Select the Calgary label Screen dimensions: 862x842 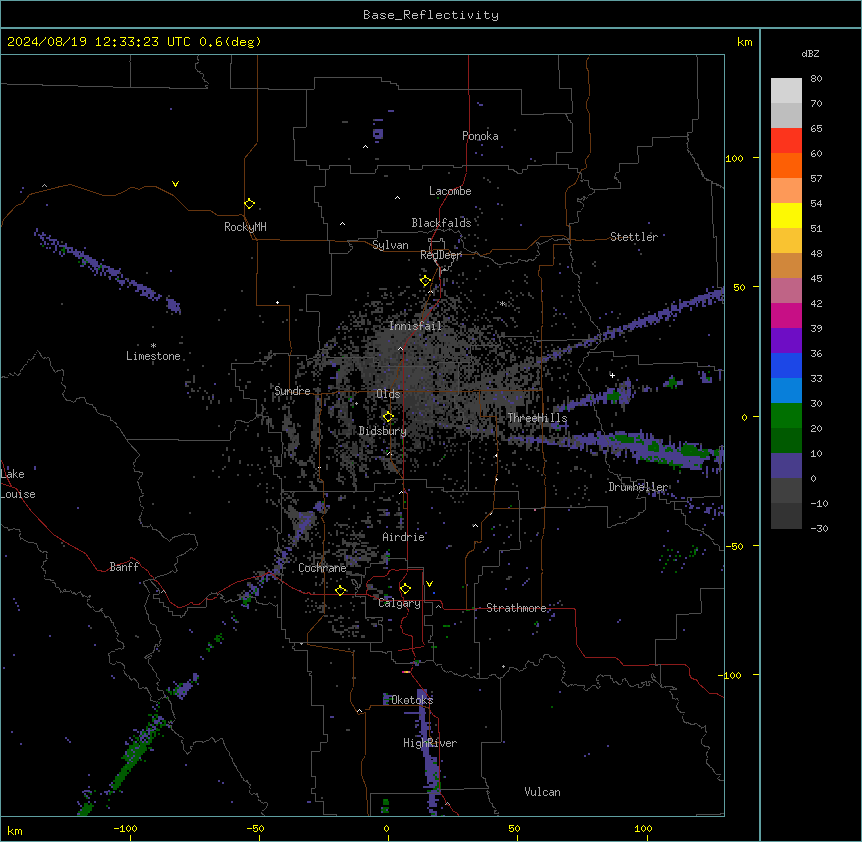[400, 603]
